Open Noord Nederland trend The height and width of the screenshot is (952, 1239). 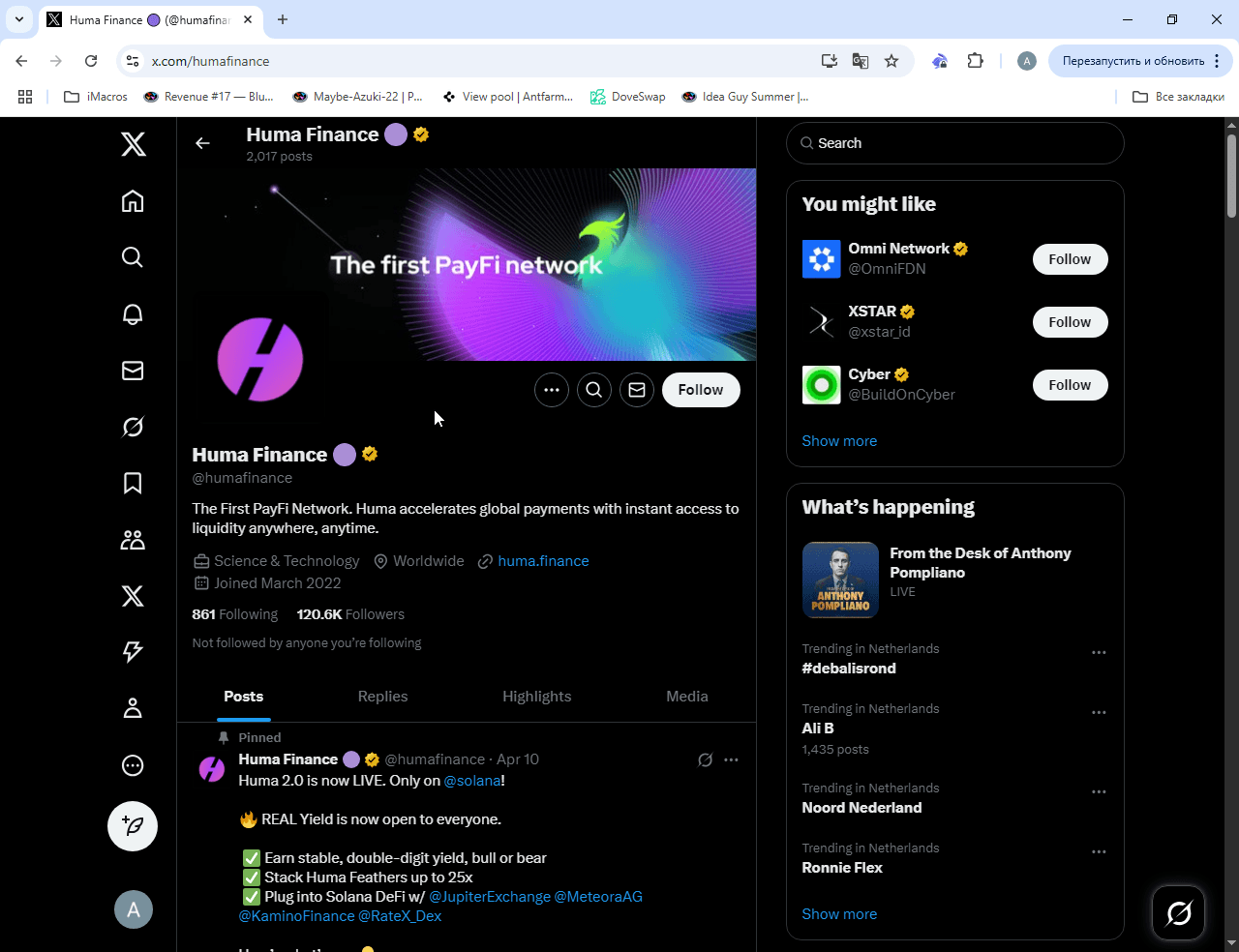click(861, 808)
